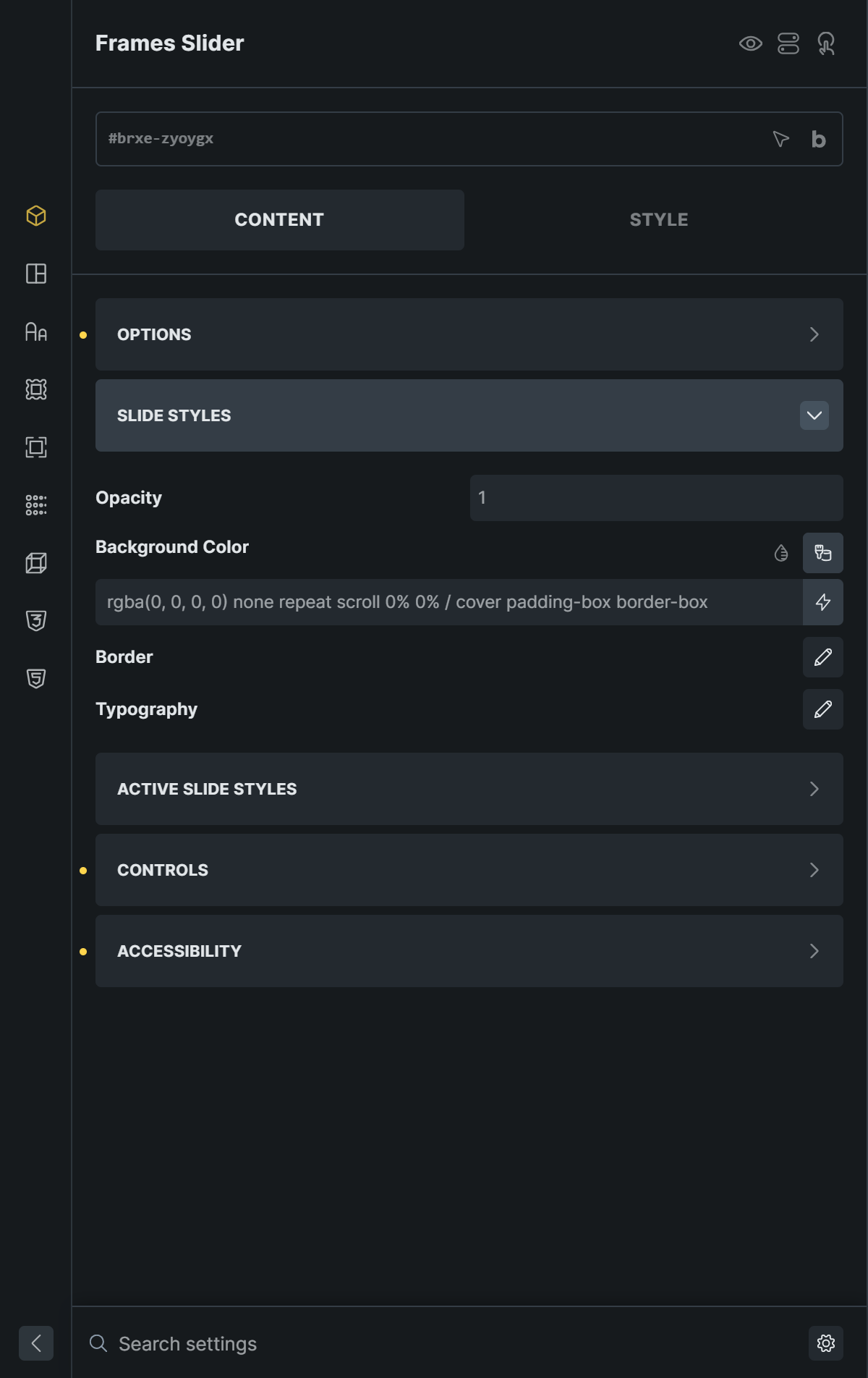Click the bracketed square icon above the dot grid

coord(36,447)
